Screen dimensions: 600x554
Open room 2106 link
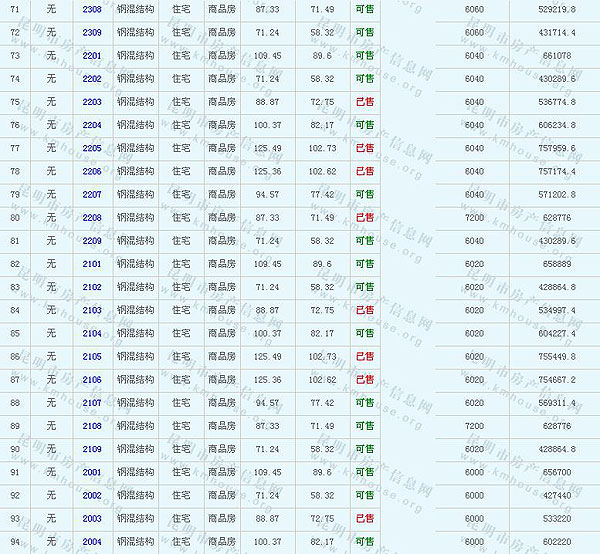92,379
